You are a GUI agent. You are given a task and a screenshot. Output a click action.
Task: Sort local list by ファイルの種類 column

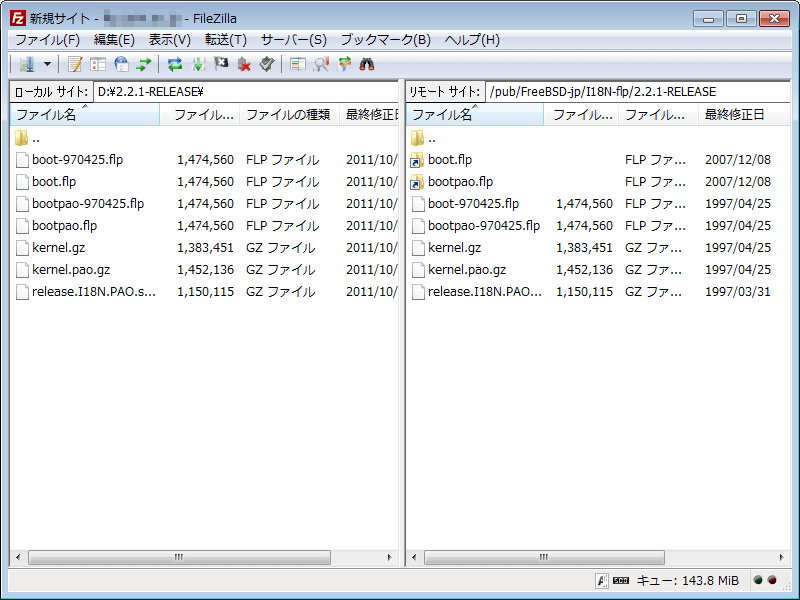click(289, 114)
